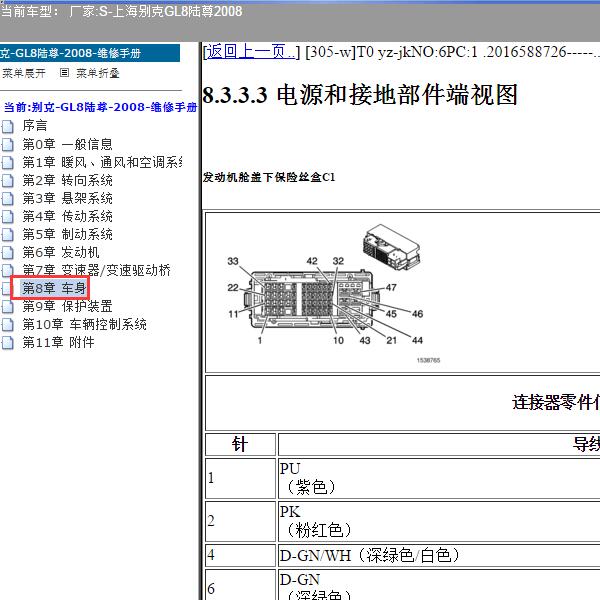Viewport: 600px width, 600px height.
Task: Click 当前:别克-GL8陆尊-2008-维修手册 label
Action: coord(100,107)
